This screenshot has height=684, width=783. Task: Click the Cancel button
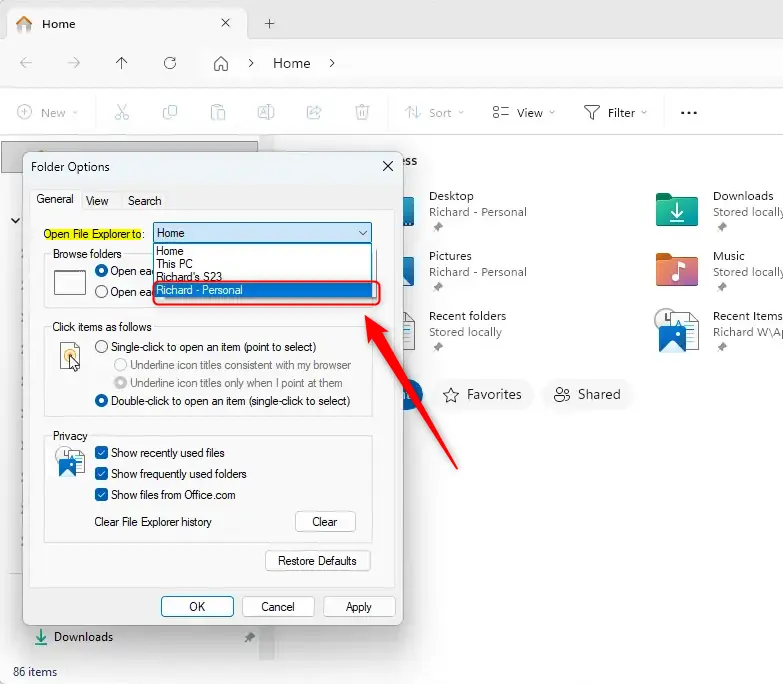click(x=278, y=607)
